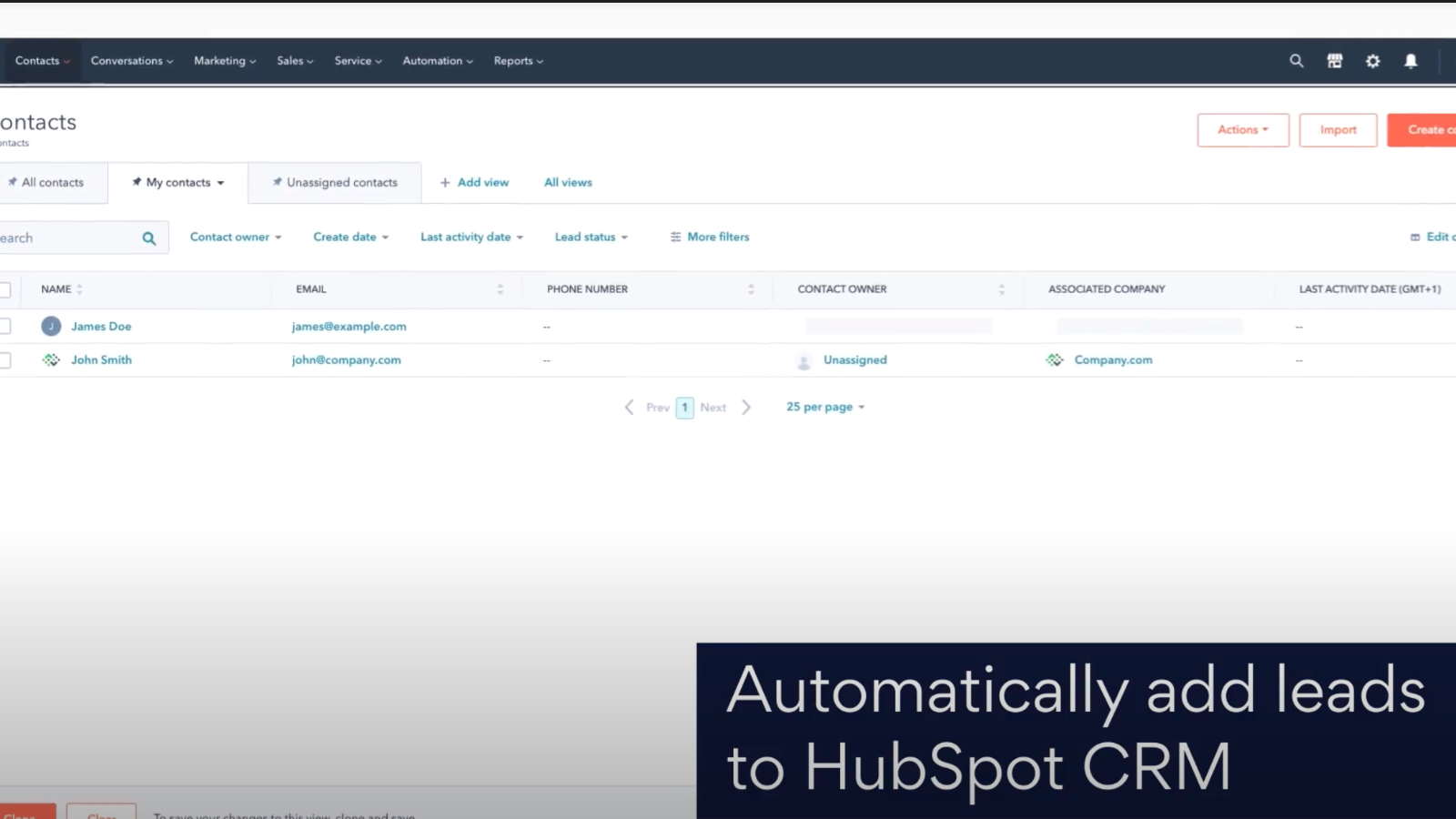The width and height of the screenshot is (1456, 819).
Task: Click the Unassigned contact avatar icon
Action: 804,361
